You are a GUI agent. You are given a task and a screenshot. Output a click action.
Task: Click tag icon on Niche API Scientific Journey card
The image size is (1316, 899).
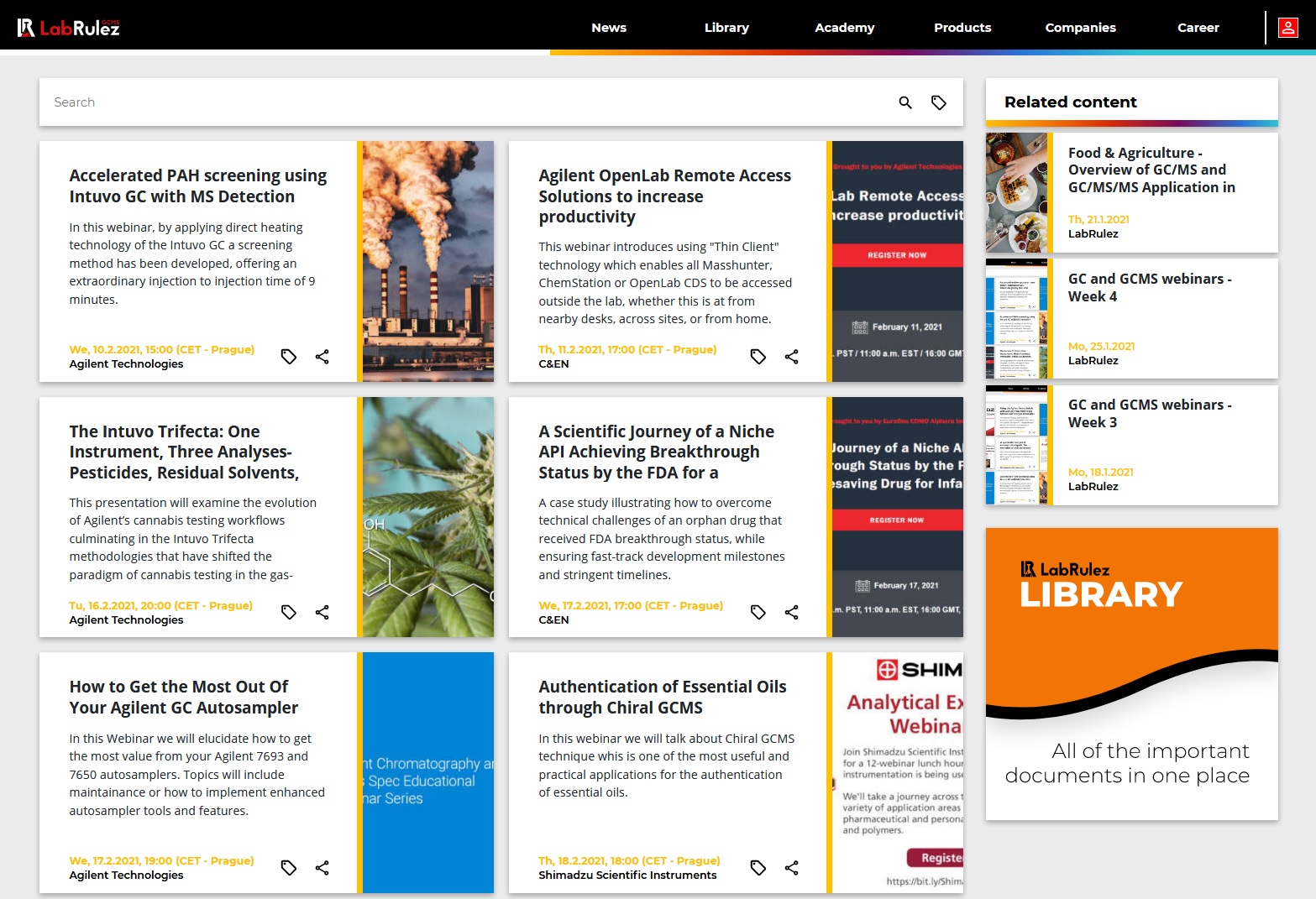click(x=758, y=613)
